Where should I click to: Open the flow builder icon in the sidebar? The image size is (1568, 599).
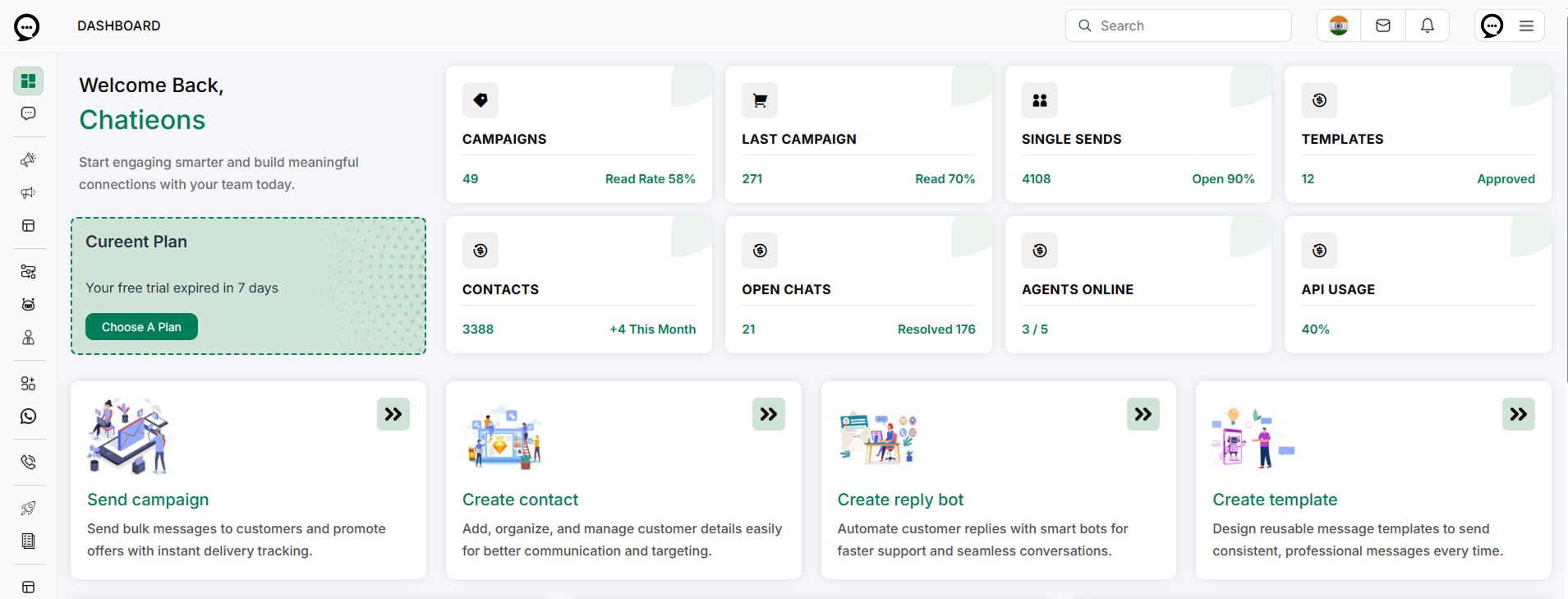[28, 272]
